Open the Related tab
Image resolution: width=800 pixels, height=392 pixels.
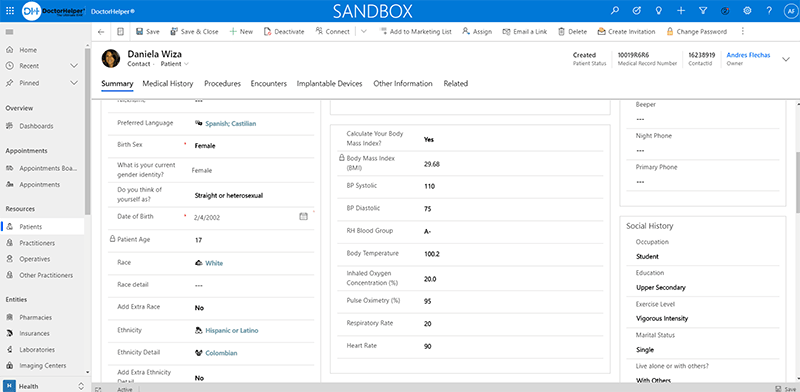point(456,84)
